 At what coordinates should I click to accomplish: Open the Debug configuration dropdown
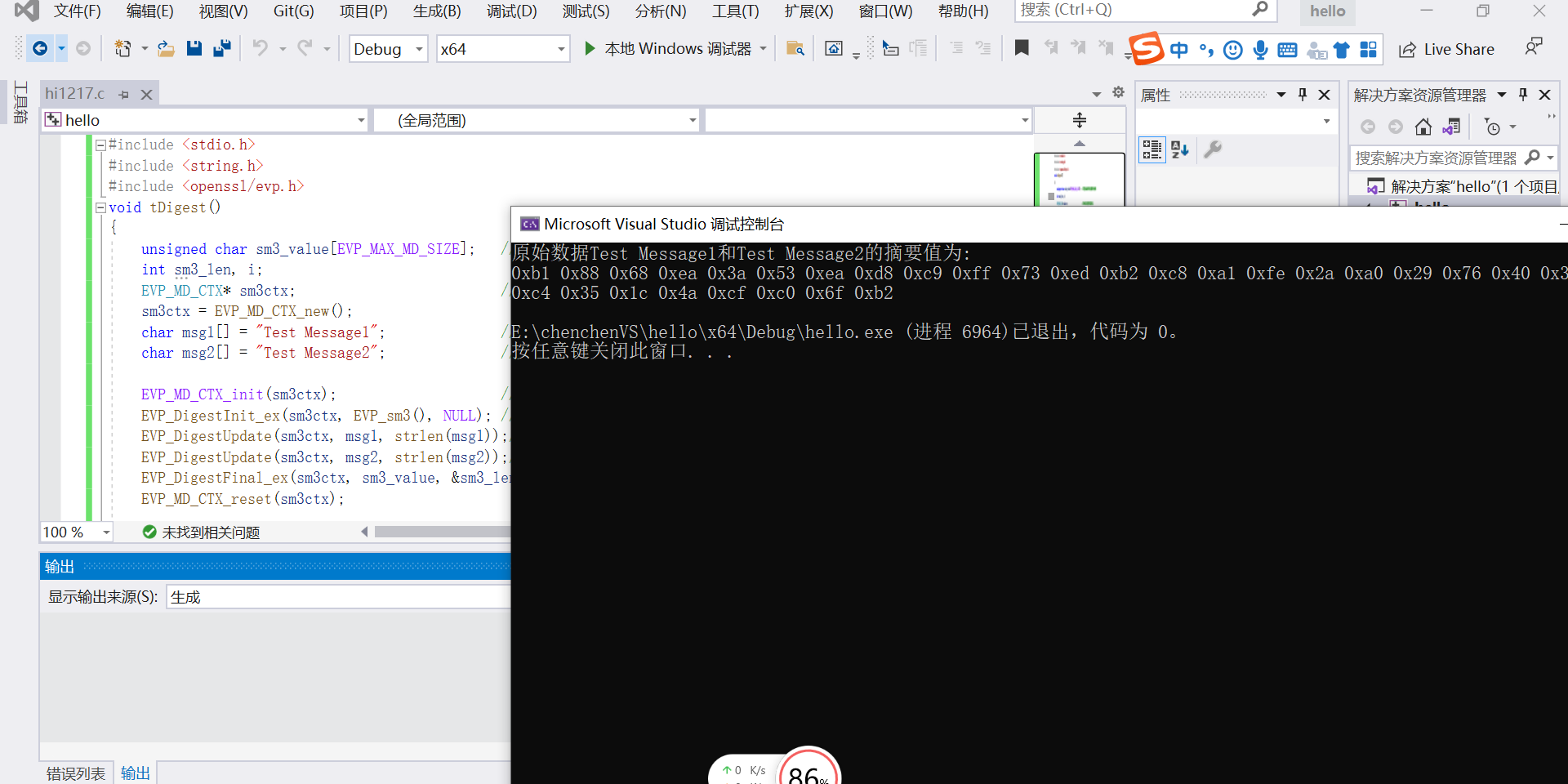coord(388,49)
